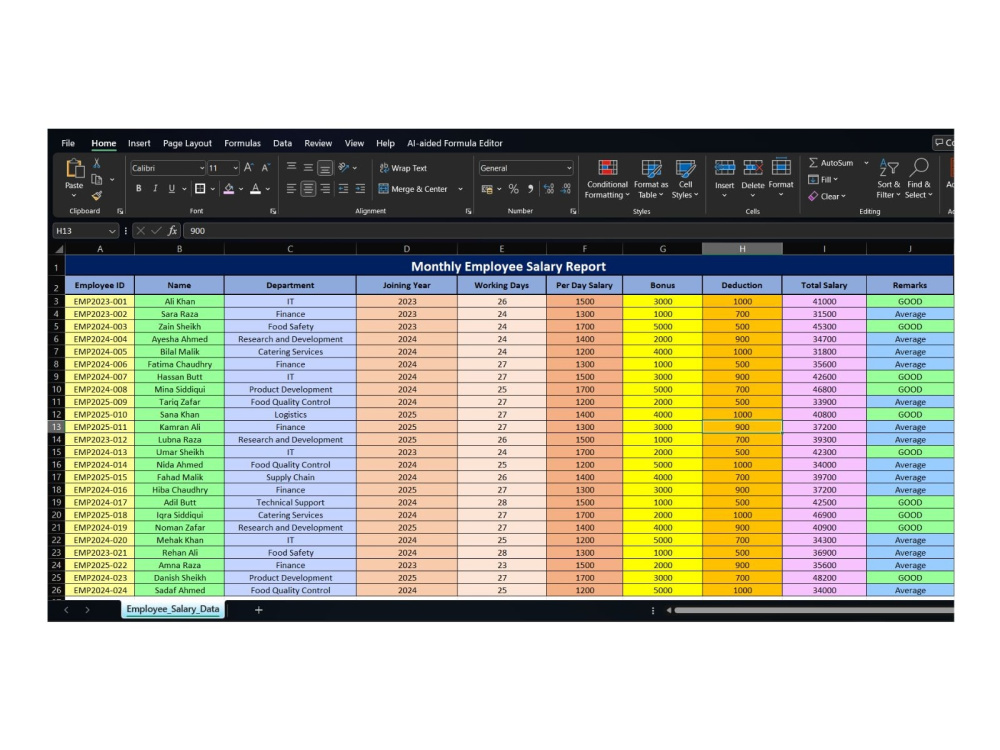Apply the Font Color A icon

[256, 189]
